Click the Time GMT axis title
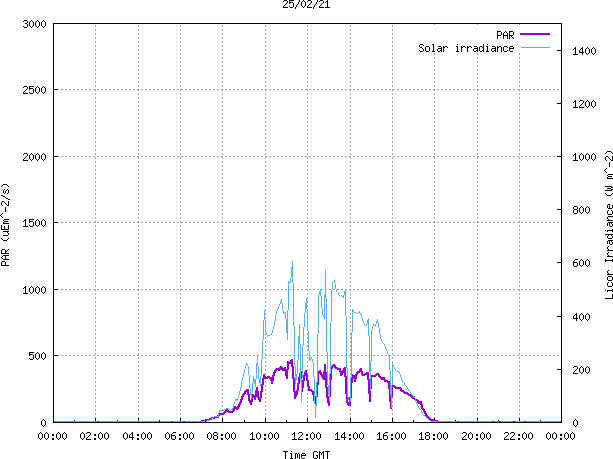The image size is (613, 459). (306, 455)
